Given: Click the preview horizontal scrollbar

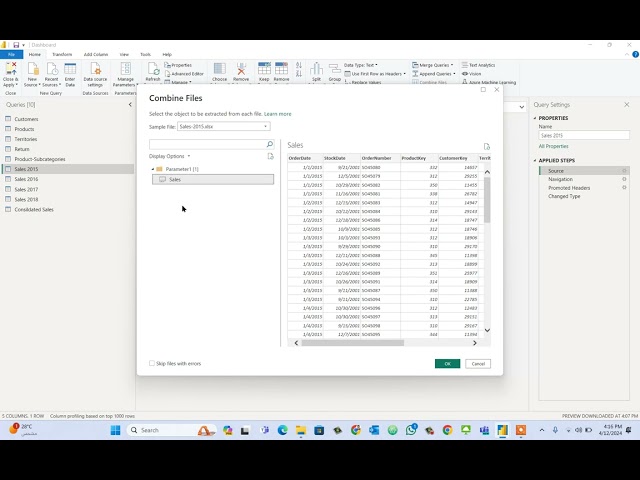Looking at the screenshot, I should point(353,343).
